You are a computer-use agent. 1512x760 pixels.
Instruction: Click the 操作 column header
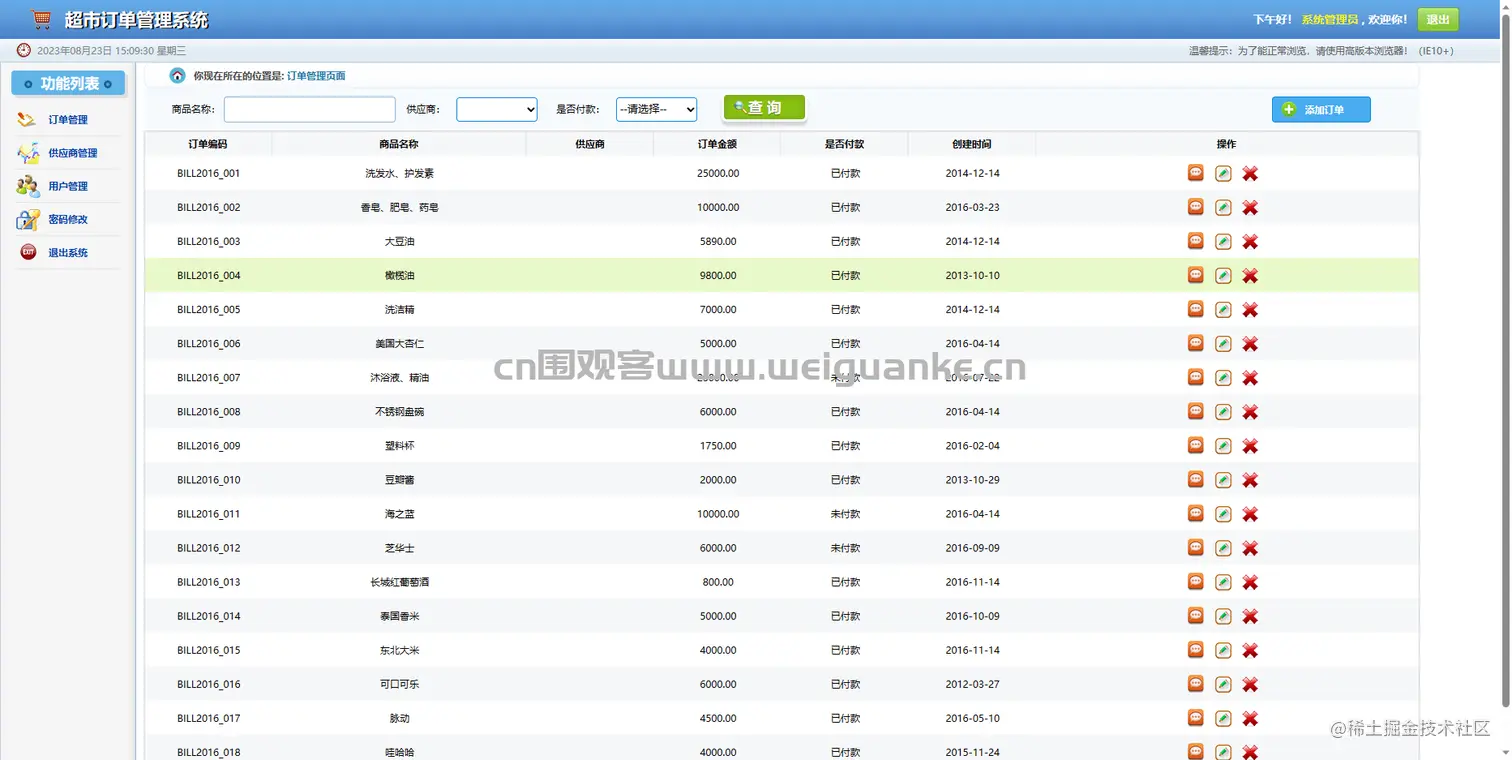coord(1226,144)
